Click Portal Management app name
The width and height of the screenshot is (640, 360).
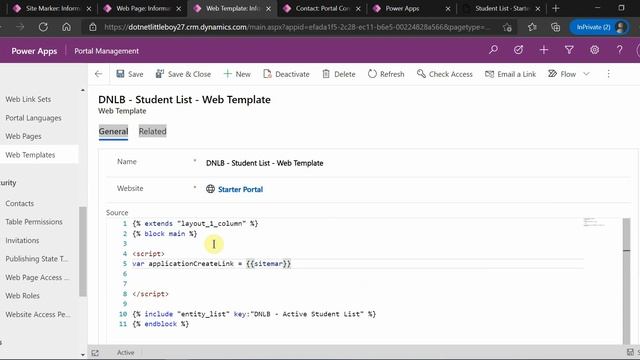107,51
